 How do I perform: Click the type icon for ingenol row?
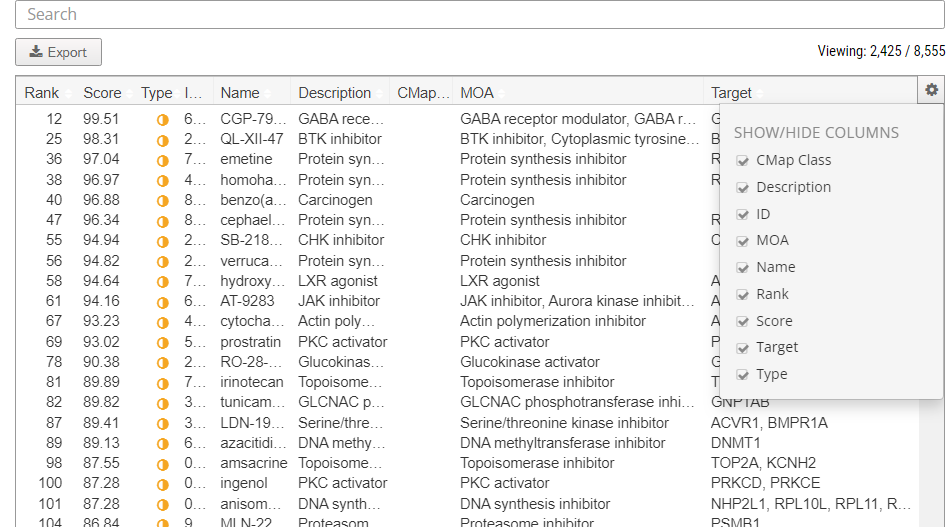[162, 484]
